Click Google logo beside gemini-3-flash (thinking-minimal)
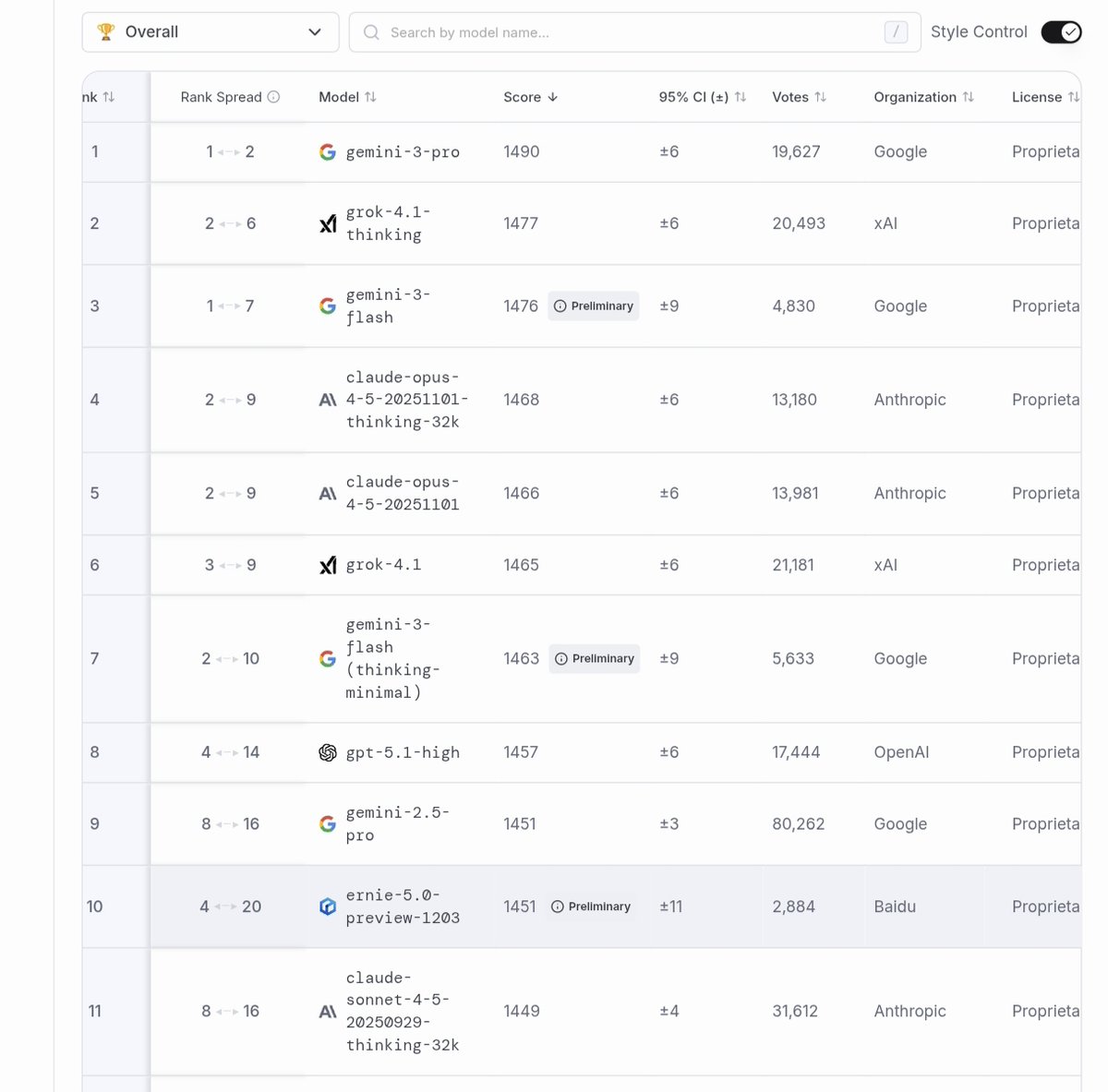1108x1092 pixels. [328, 659]
